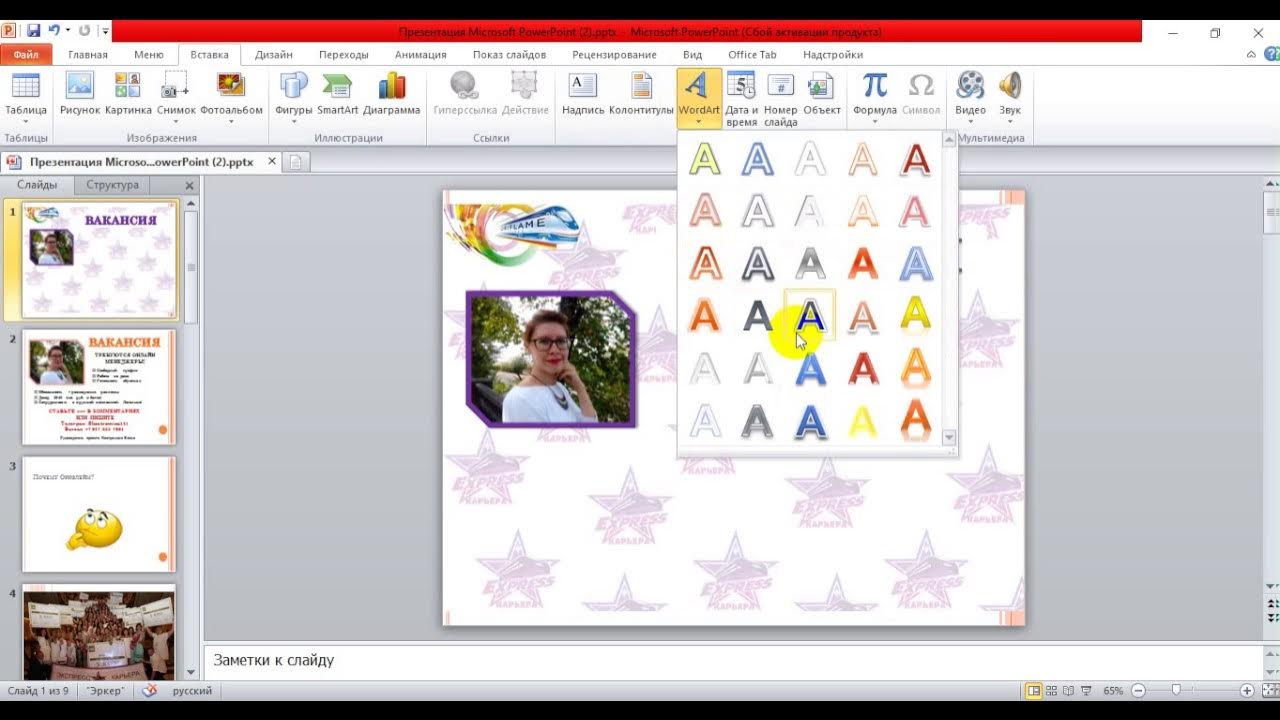The height and width of the screenshot is (720, 1280).
Task: Expand the Таблица dropdown arrow
Action: (25, 123)
